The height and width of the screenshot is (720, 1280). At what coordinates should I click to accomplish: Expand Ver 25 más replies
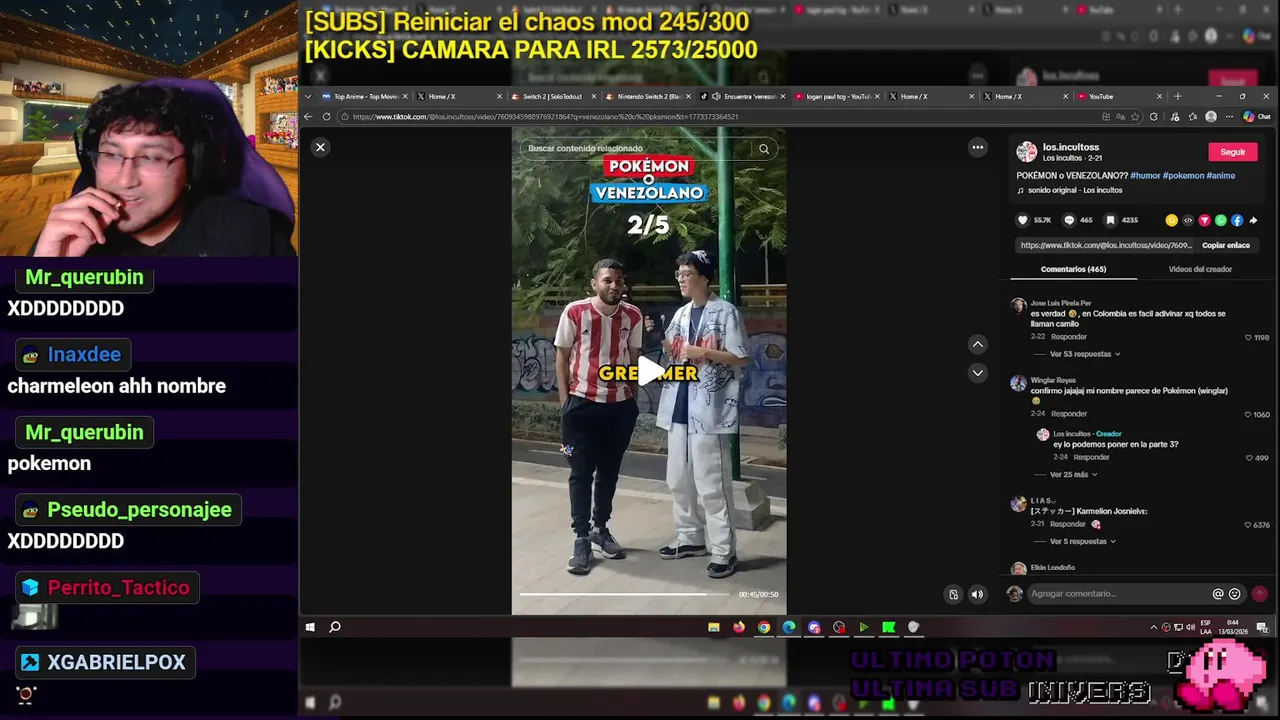coord(1073,475)
